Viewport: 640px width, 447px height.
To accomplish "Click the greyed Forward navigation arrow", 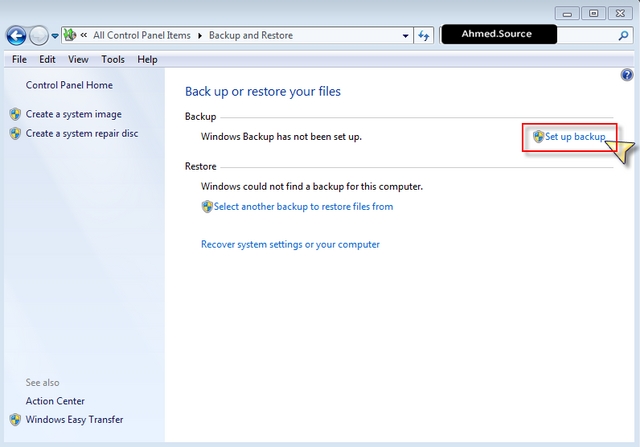I will (x=39, y=36).
